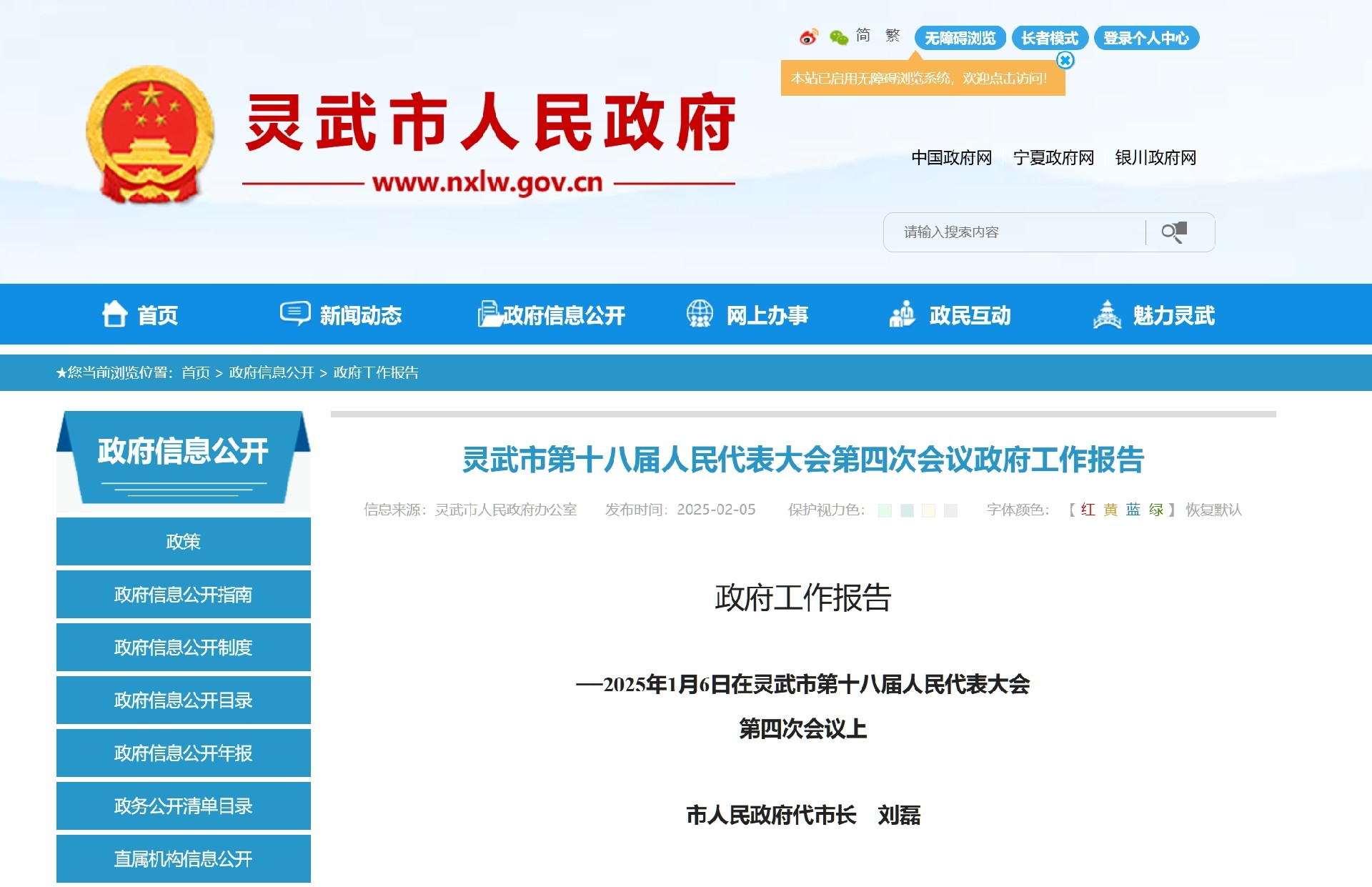Select the light green eye-protection swatch
The width and height of the screenshot is (1372, 887).
[x=884, y=510]
